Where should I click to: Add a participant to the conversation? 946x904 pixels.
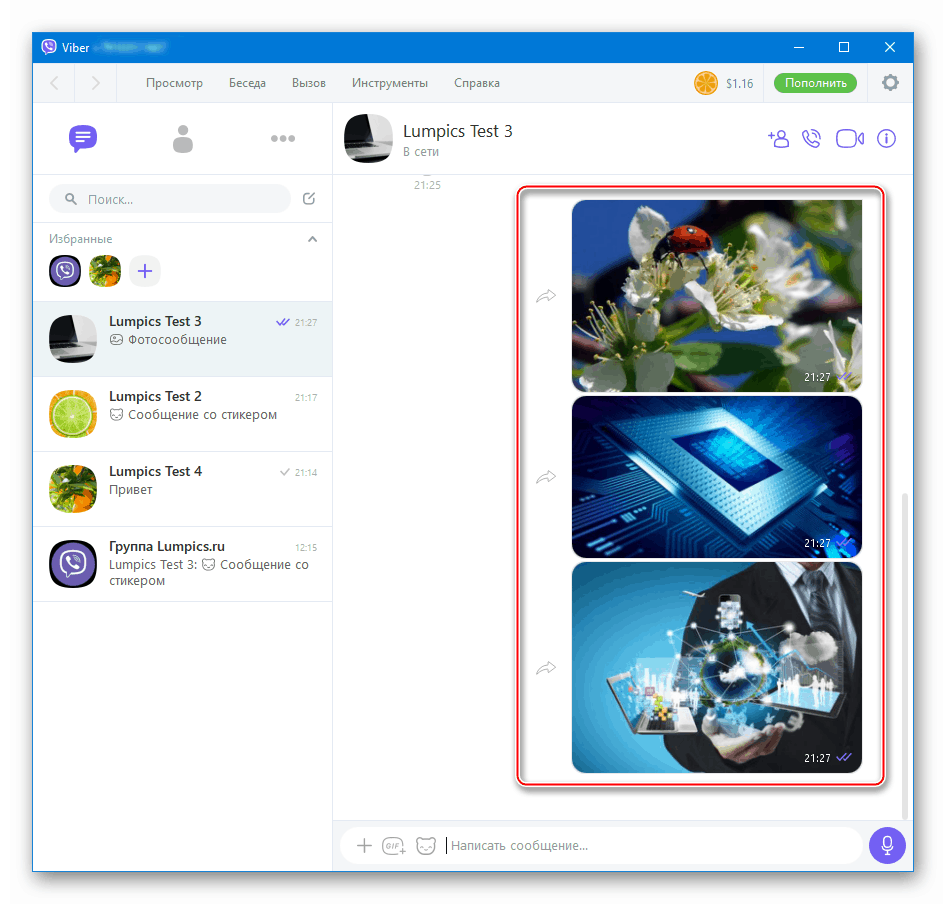779,138
